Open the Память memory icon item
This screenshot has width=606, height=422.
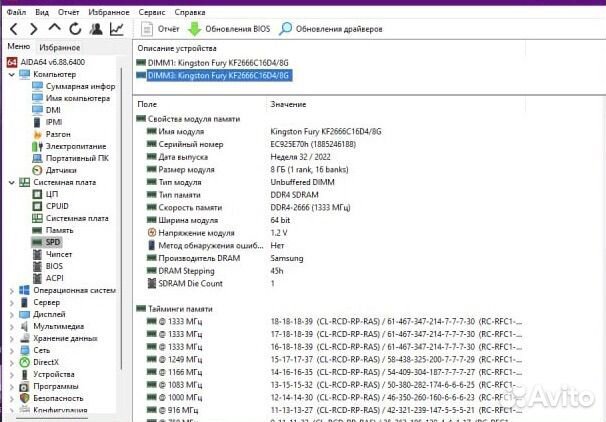coord(53,230)
